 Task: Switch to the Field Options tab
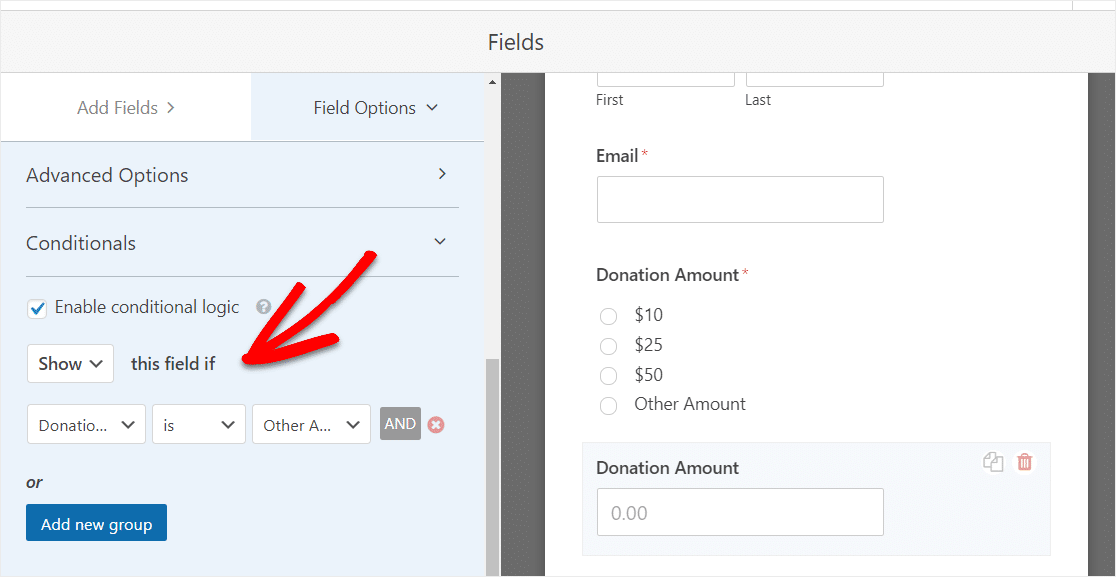[x=376, y=108]
